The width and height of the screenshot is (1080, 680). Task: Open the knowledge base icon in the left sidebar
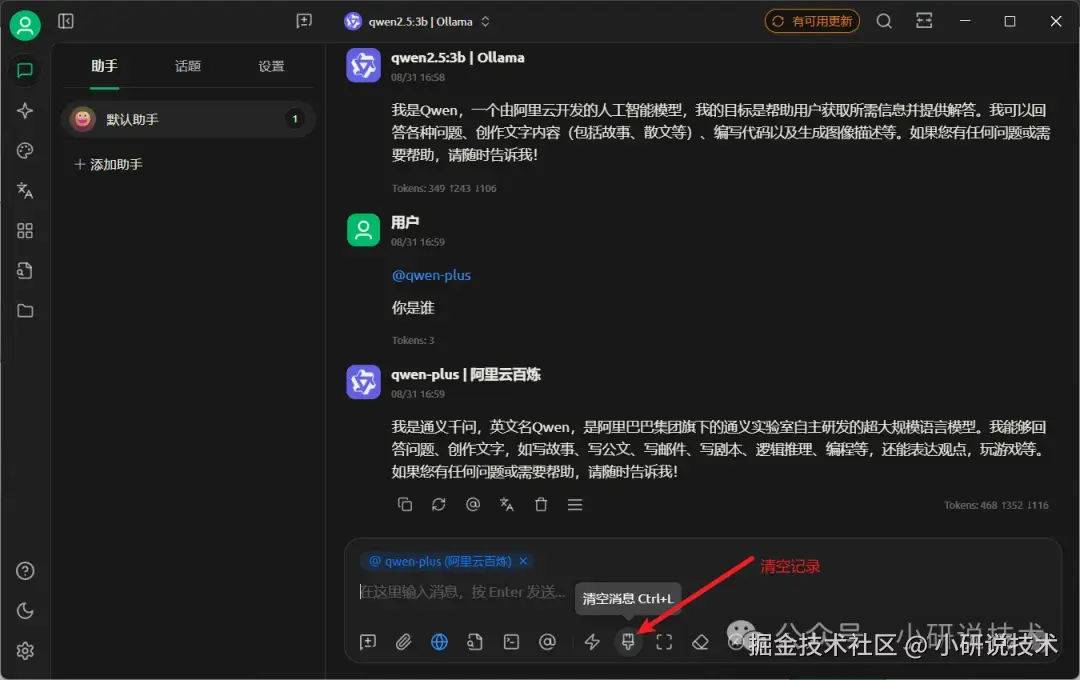point(25,271)
